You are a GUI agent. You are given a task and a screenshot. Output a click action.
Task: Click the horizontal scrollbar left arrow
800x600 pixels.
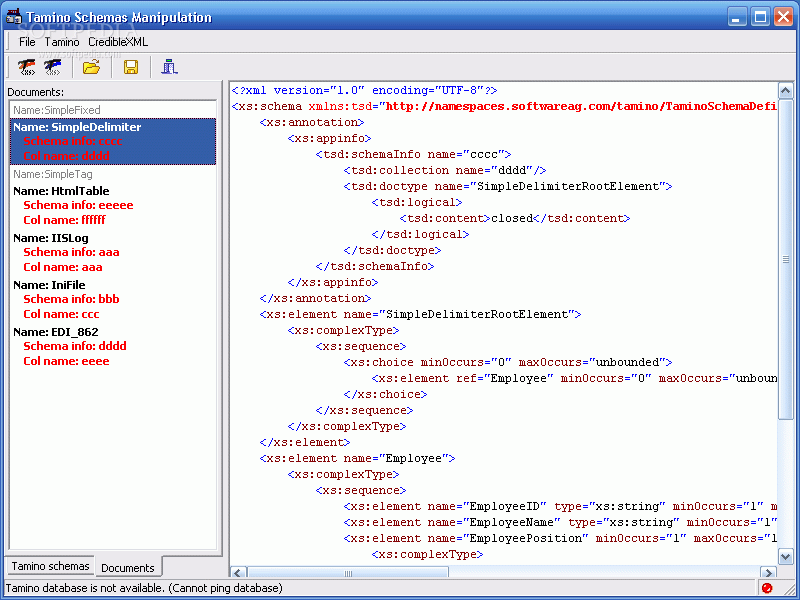pos(238,573)
